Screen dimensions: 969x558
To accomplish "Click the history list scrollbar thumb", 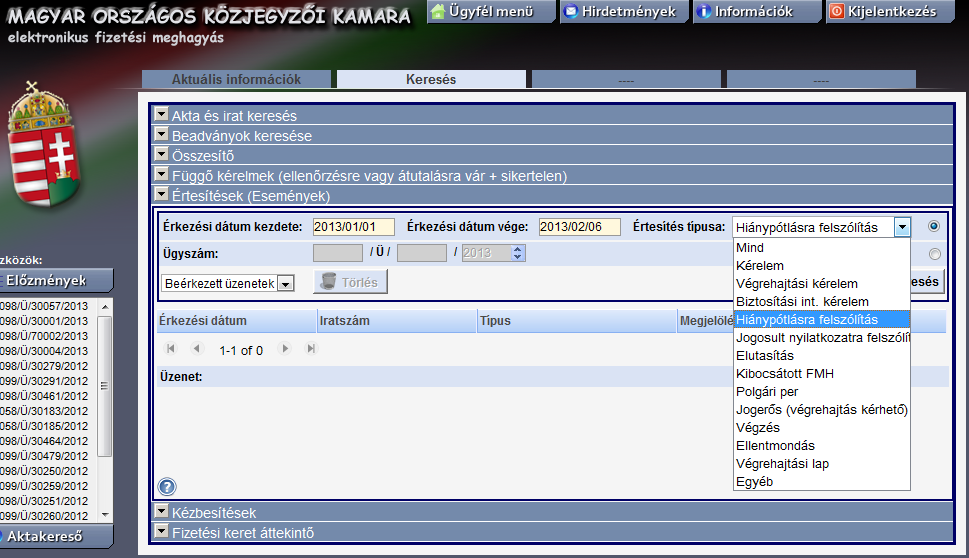I will coord(104,386).
